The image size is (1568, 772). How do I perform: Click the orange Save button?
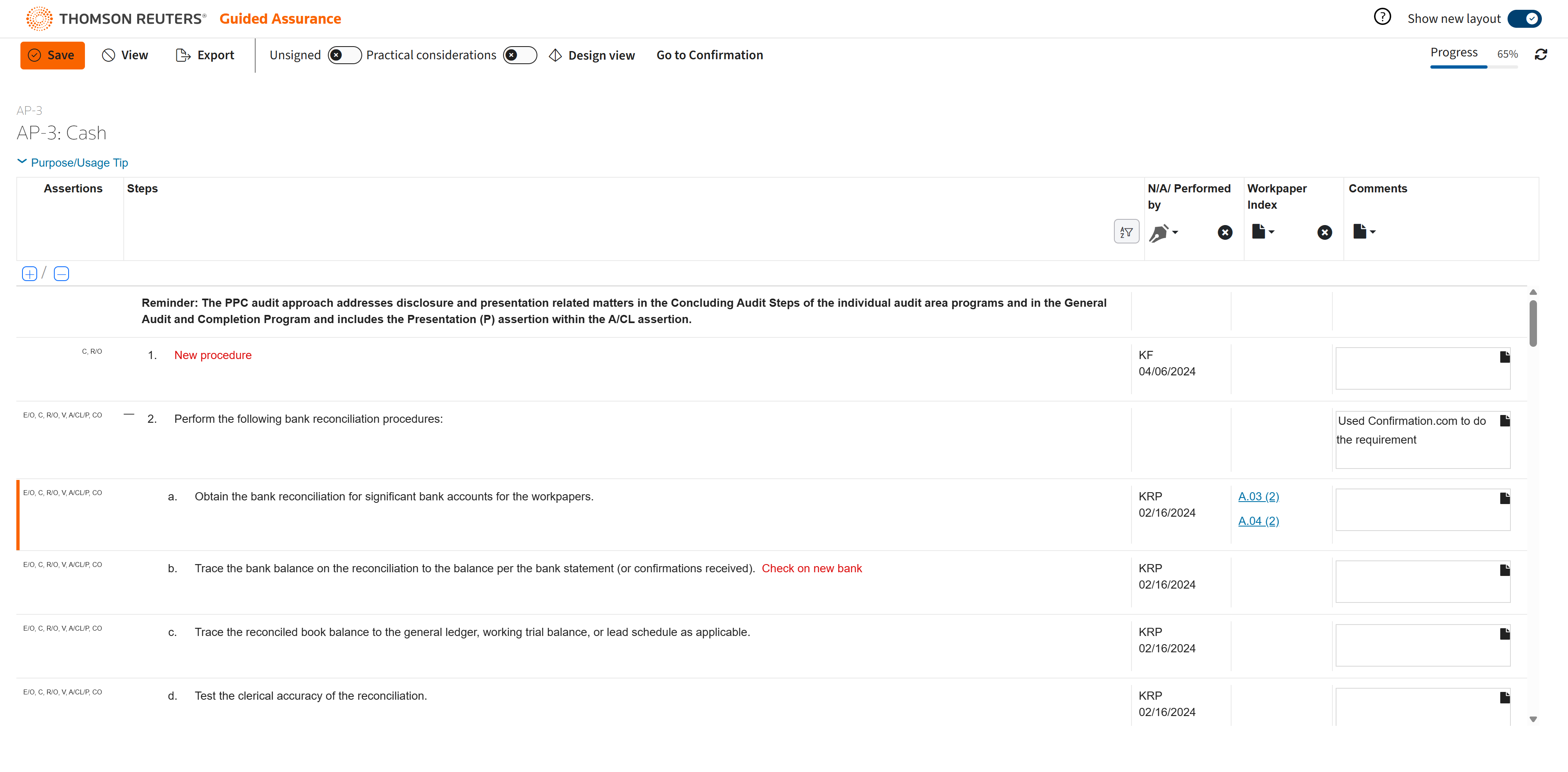[x=52, y=56]
